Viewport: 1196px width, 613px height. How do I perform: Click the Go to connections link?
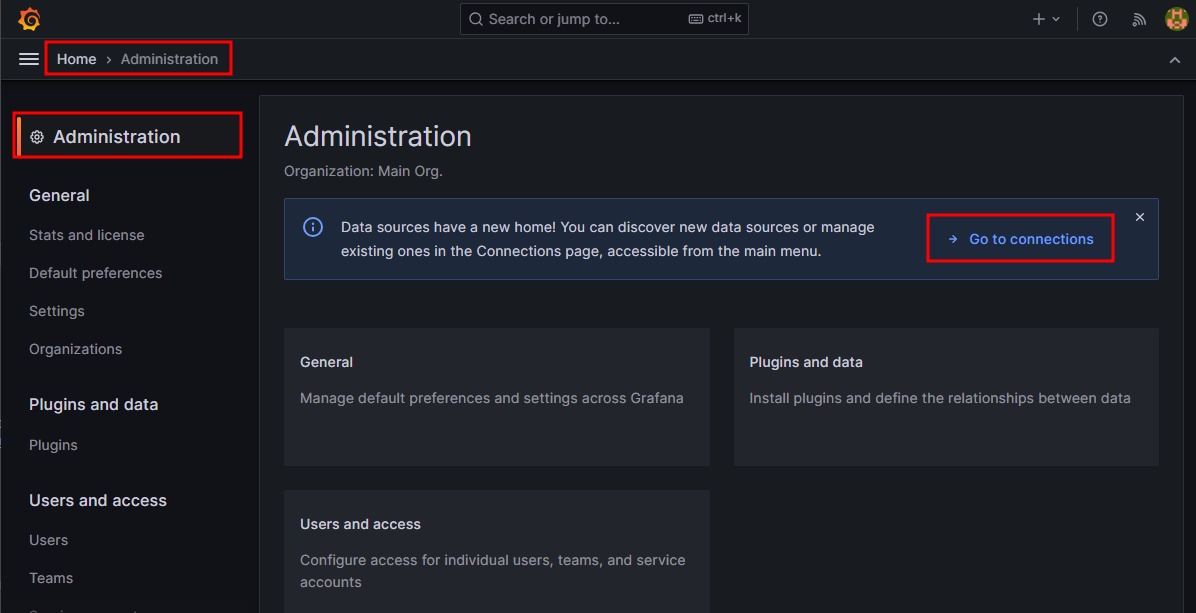1021,239
